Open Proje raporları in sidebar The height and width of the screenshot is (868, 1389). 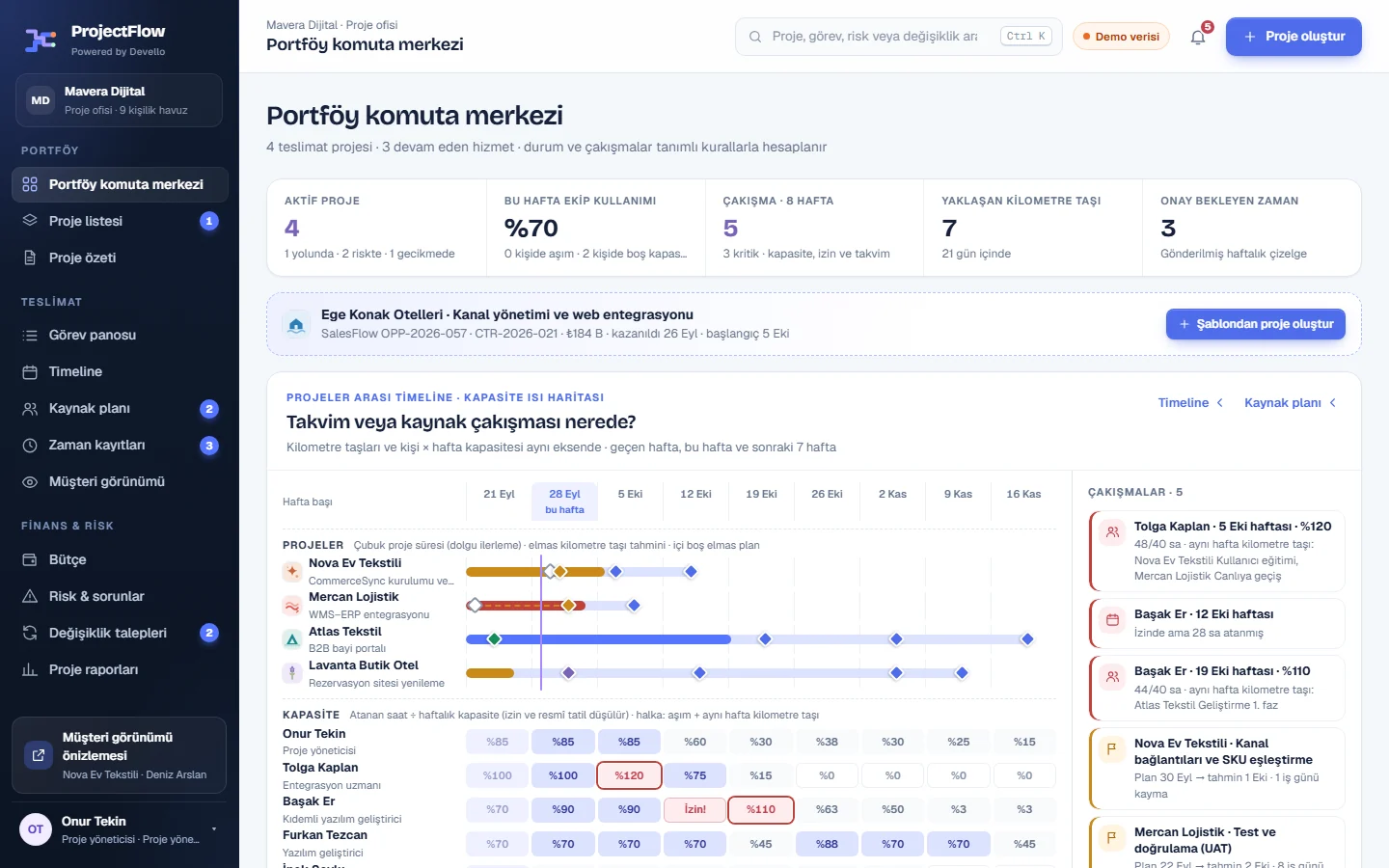coord(120,669)
